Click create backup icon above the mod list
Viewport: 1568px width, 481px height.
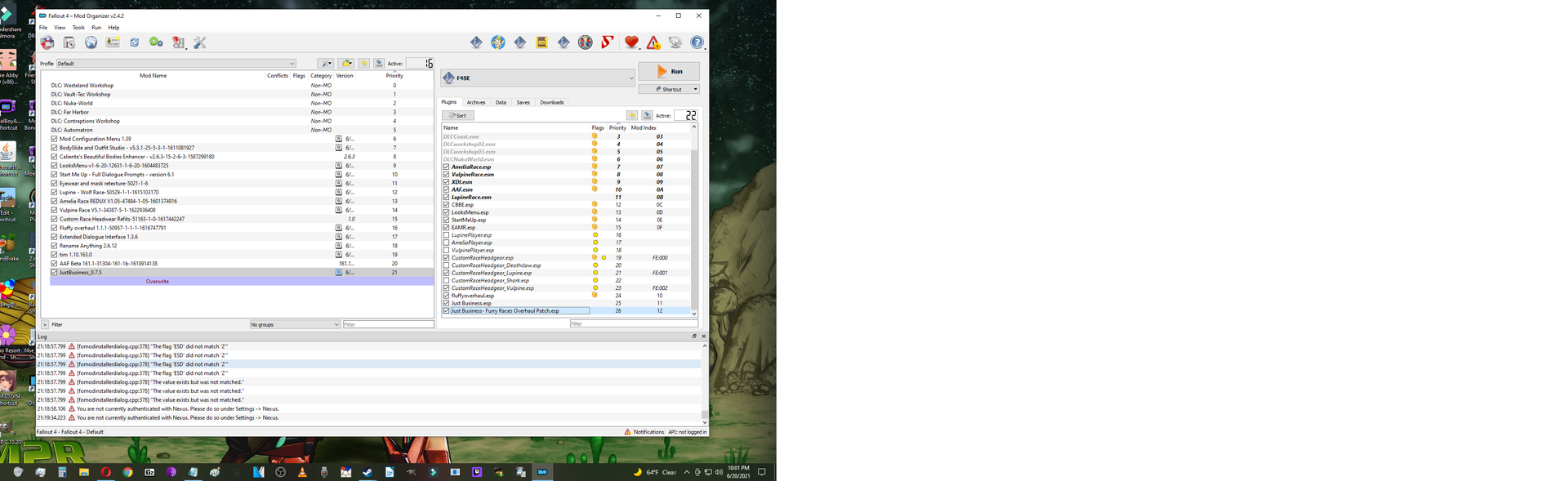(x=379, y=63)
